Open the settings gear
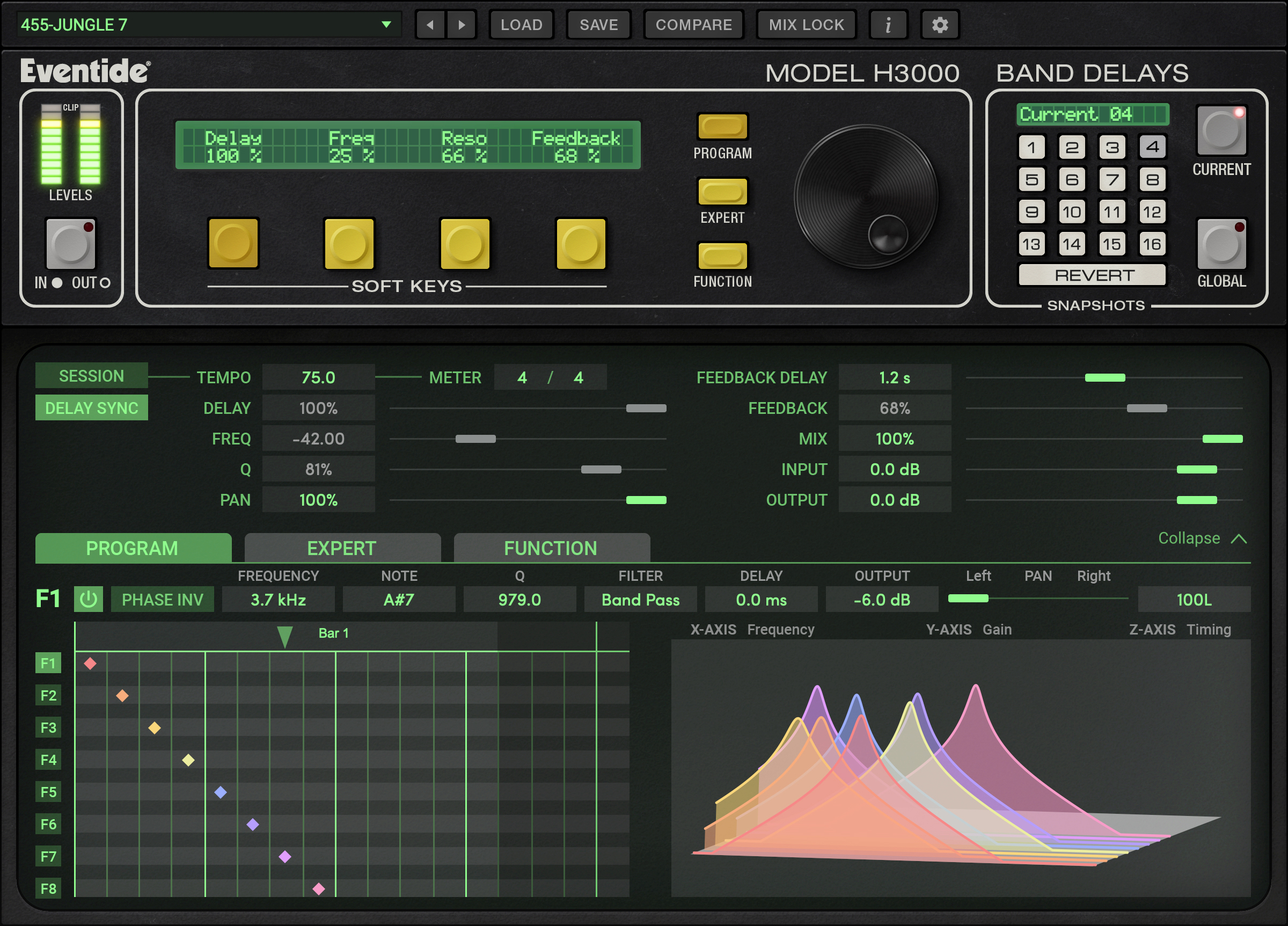This screenshot has width=1288, height=926. (940, 25)
